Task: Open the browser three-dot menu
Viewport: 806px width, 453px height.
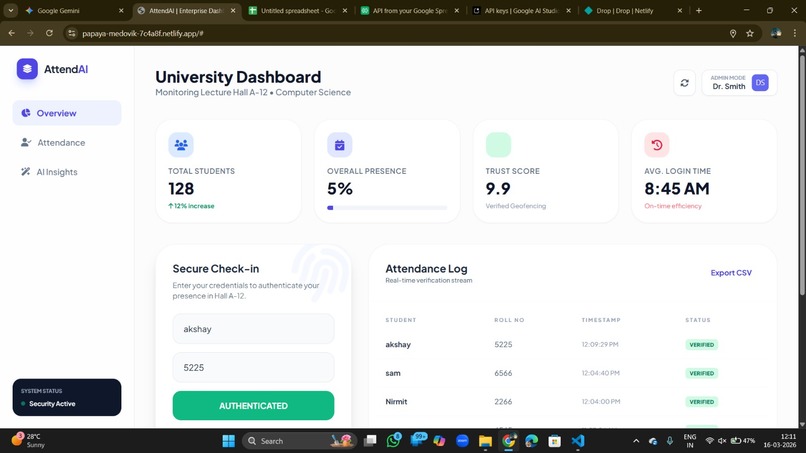Action: pyautogui.click(x=795, y=33)
